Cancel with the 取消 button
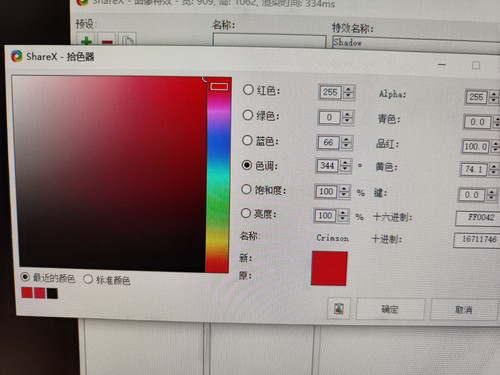 (464, 310)
